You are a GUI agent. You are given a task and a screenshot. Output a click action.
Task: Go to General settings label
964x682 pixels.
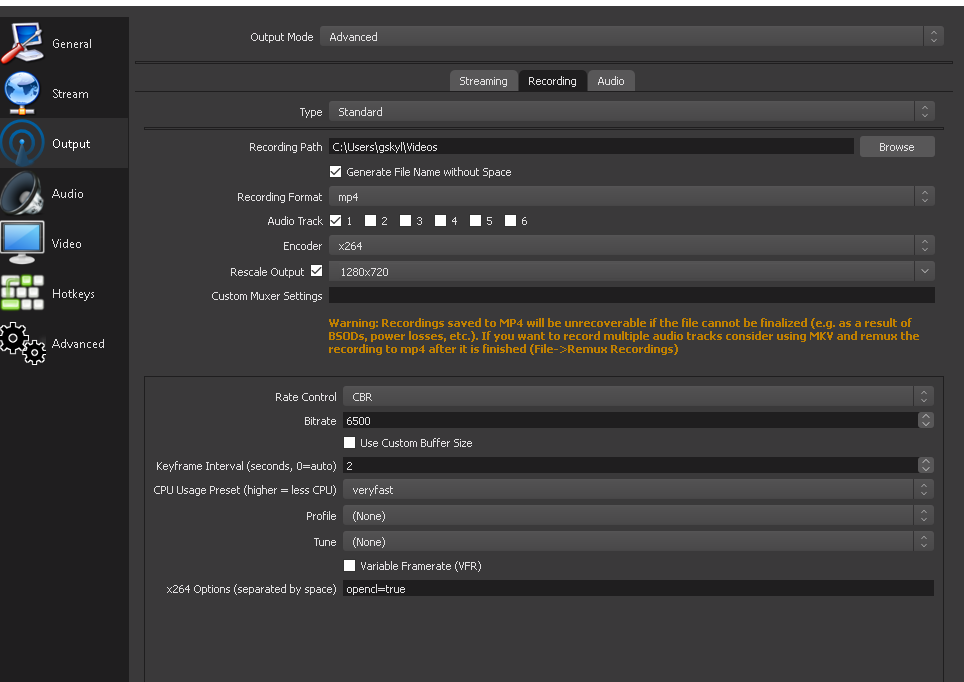point(72,44)
